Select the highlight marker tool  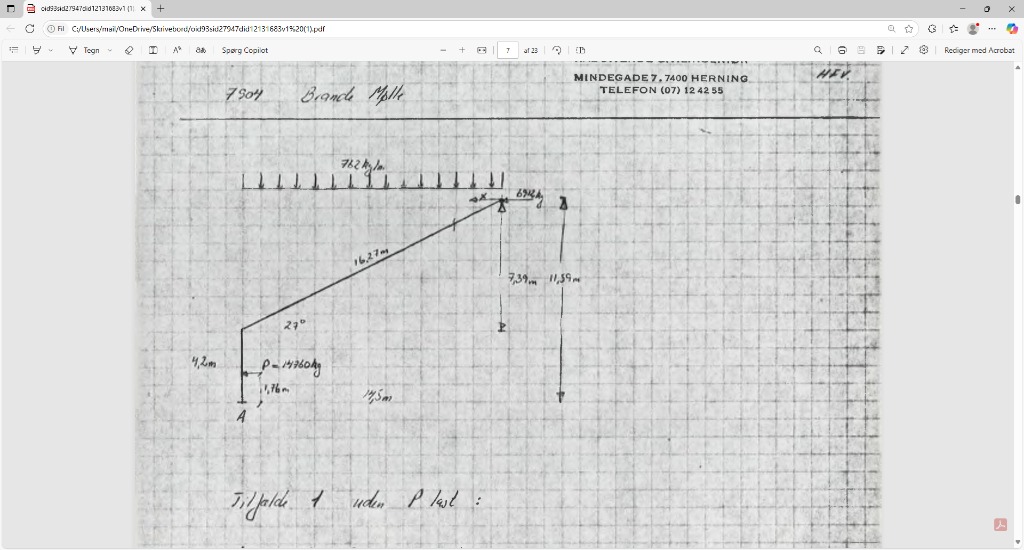37,50
